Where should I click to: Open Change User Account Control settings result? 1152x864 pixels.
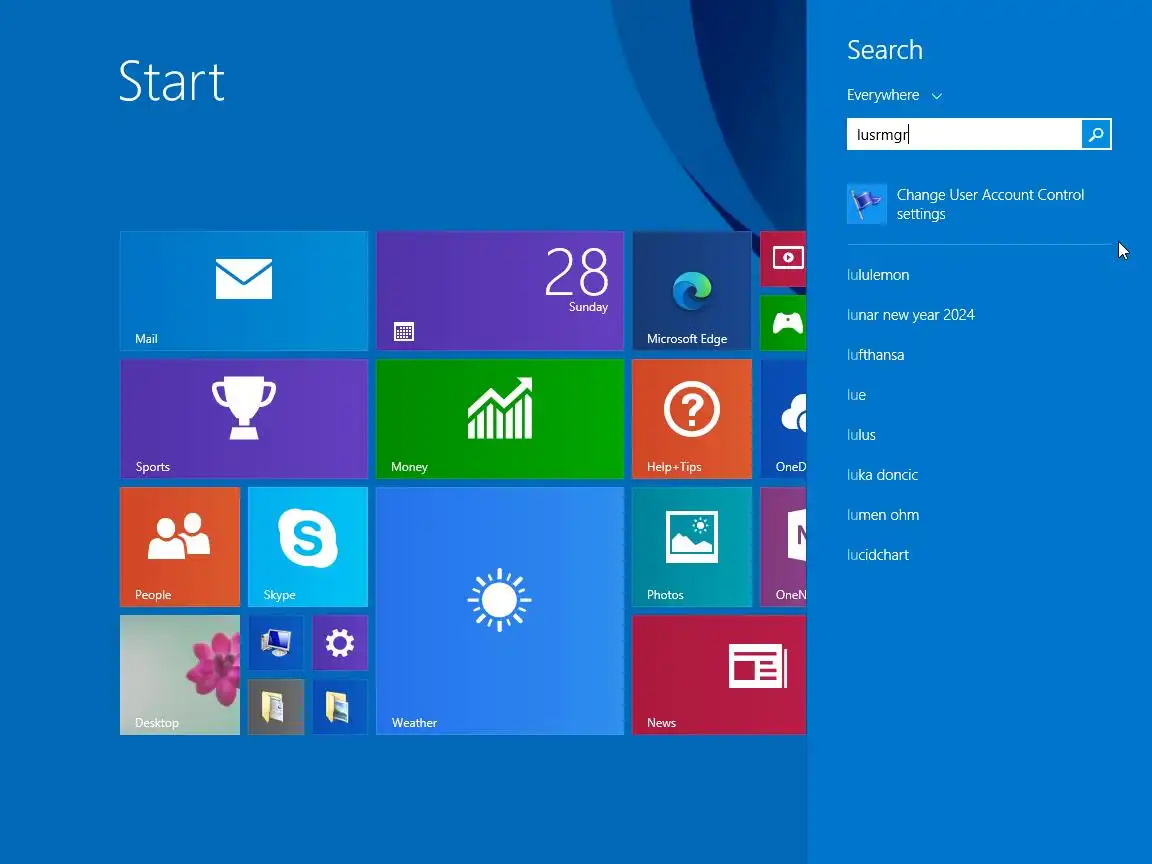[x=979, y=204]
